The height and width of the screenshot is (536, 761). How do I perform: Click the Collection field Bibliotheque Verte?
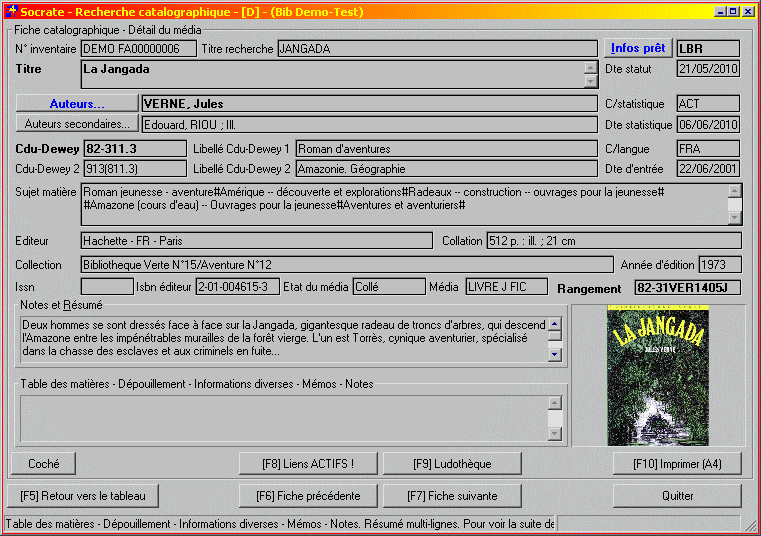click(x=347, y=265)
